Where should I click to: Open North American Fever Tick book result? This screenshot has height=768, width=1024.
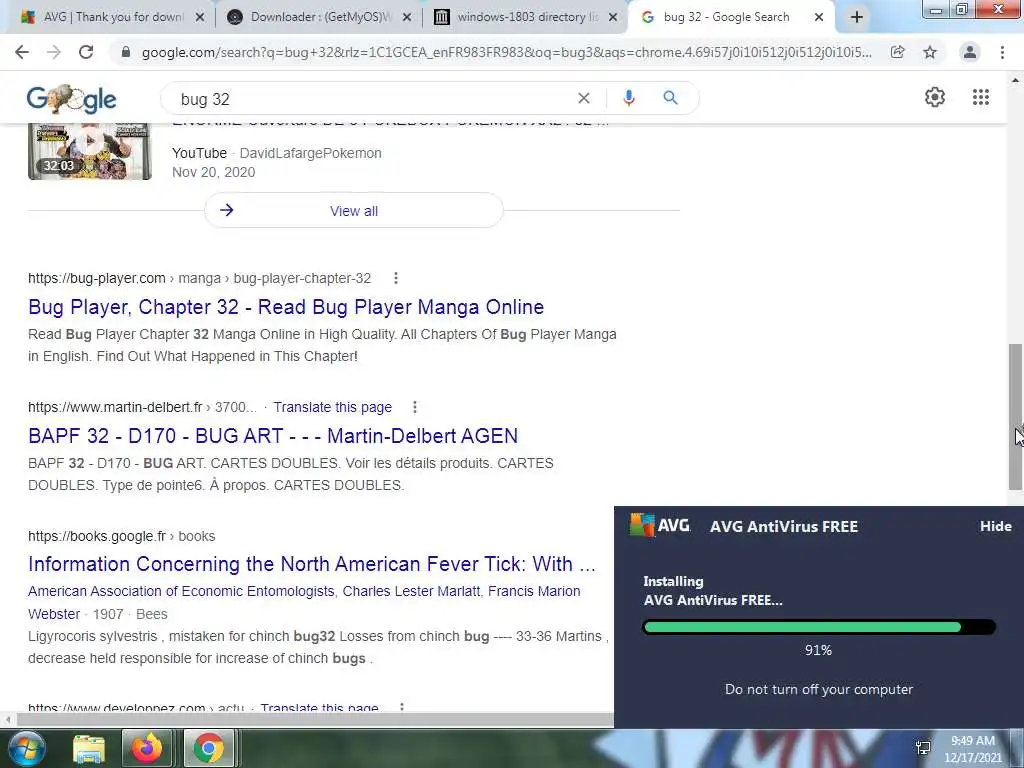click(312, 564)
